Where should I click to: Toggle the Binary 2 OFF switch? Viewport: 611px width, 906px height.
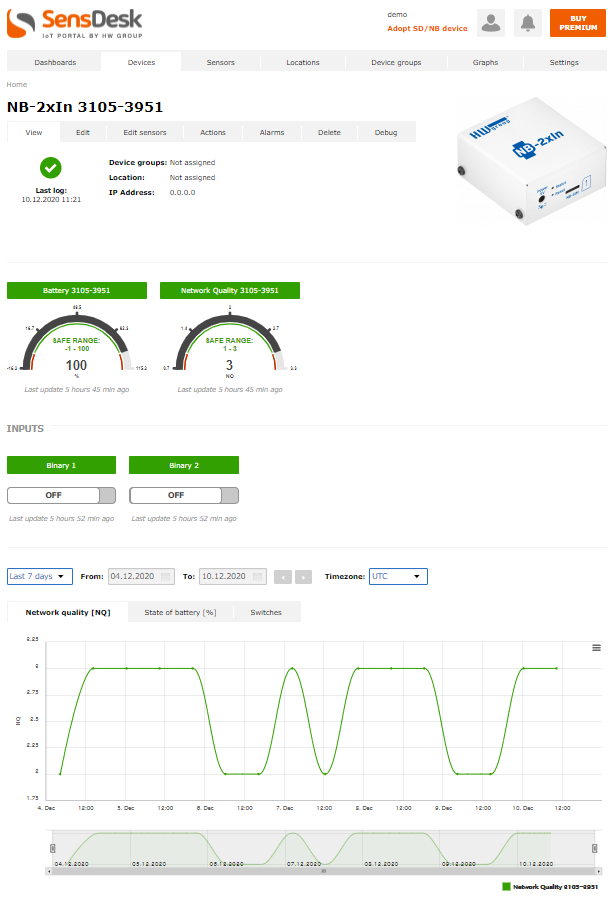tap(184, 495)
